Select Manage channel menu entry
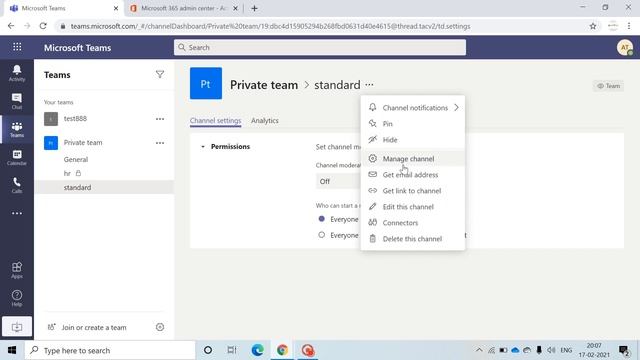 pos(413,158)
